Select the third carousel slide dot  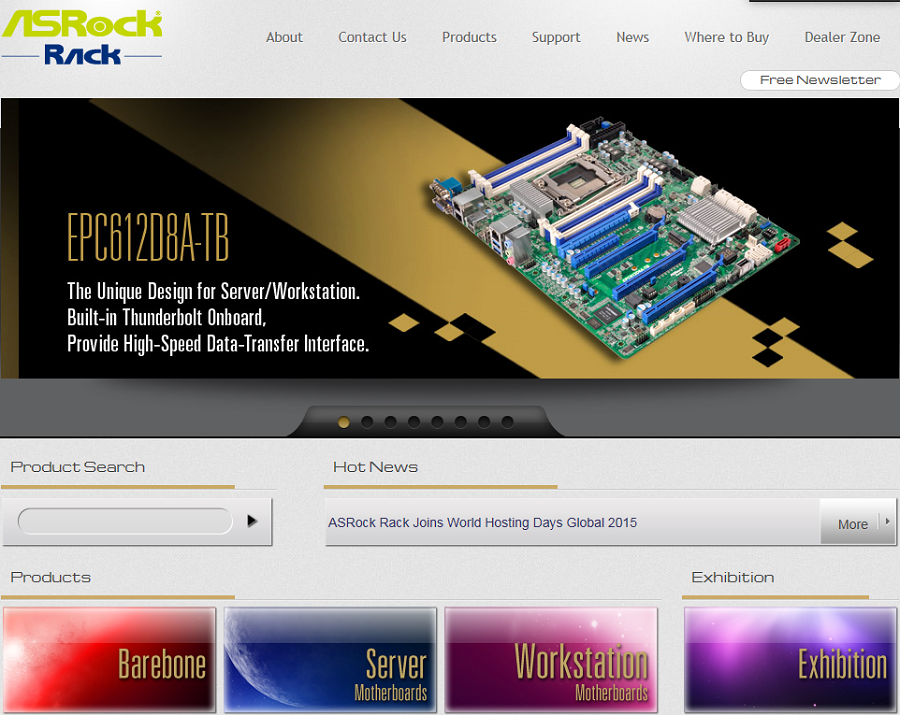[390, 422]
